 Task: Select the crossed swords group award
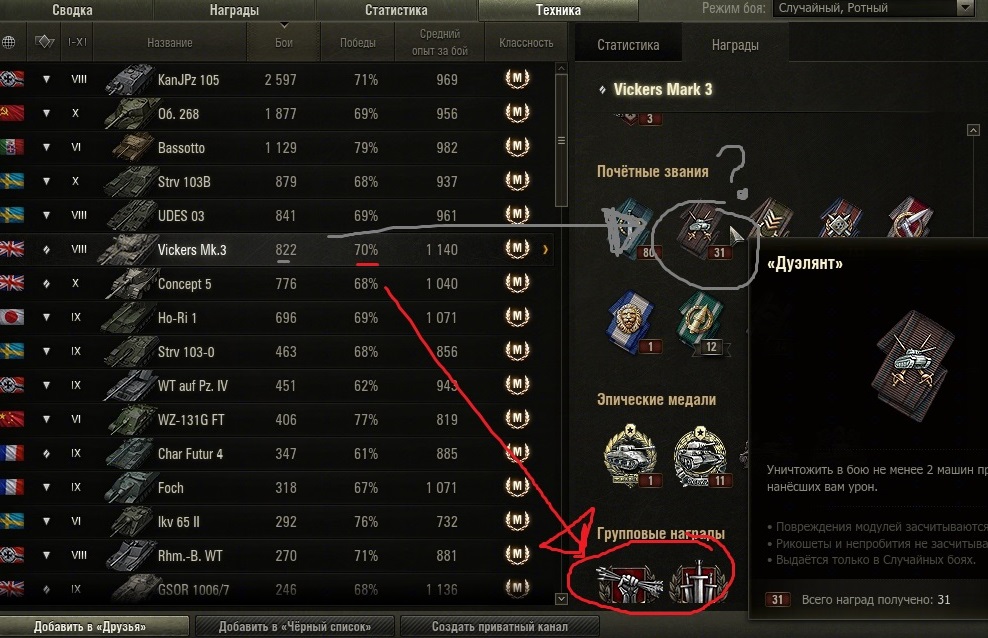coord(699,583)
